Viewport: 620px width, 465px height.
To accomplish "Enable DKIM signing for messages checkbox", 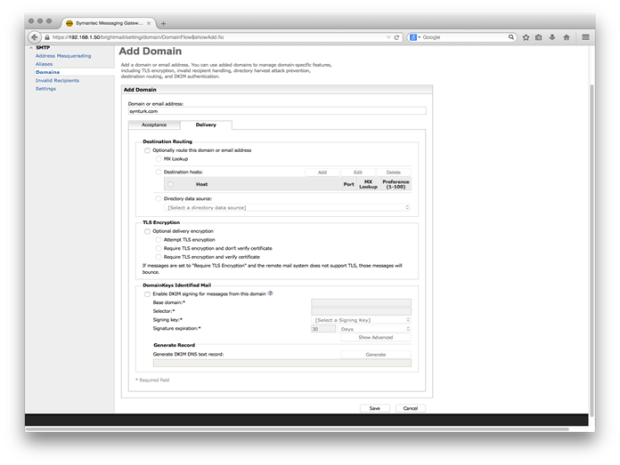I will (x=147, y=294).
